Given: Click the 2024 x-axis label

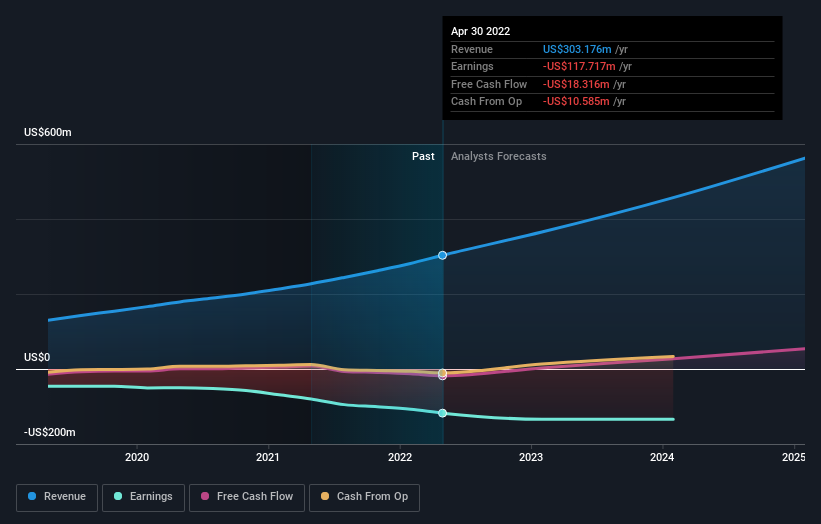Looking at the screenshot, I should click(x=662, y=457).
